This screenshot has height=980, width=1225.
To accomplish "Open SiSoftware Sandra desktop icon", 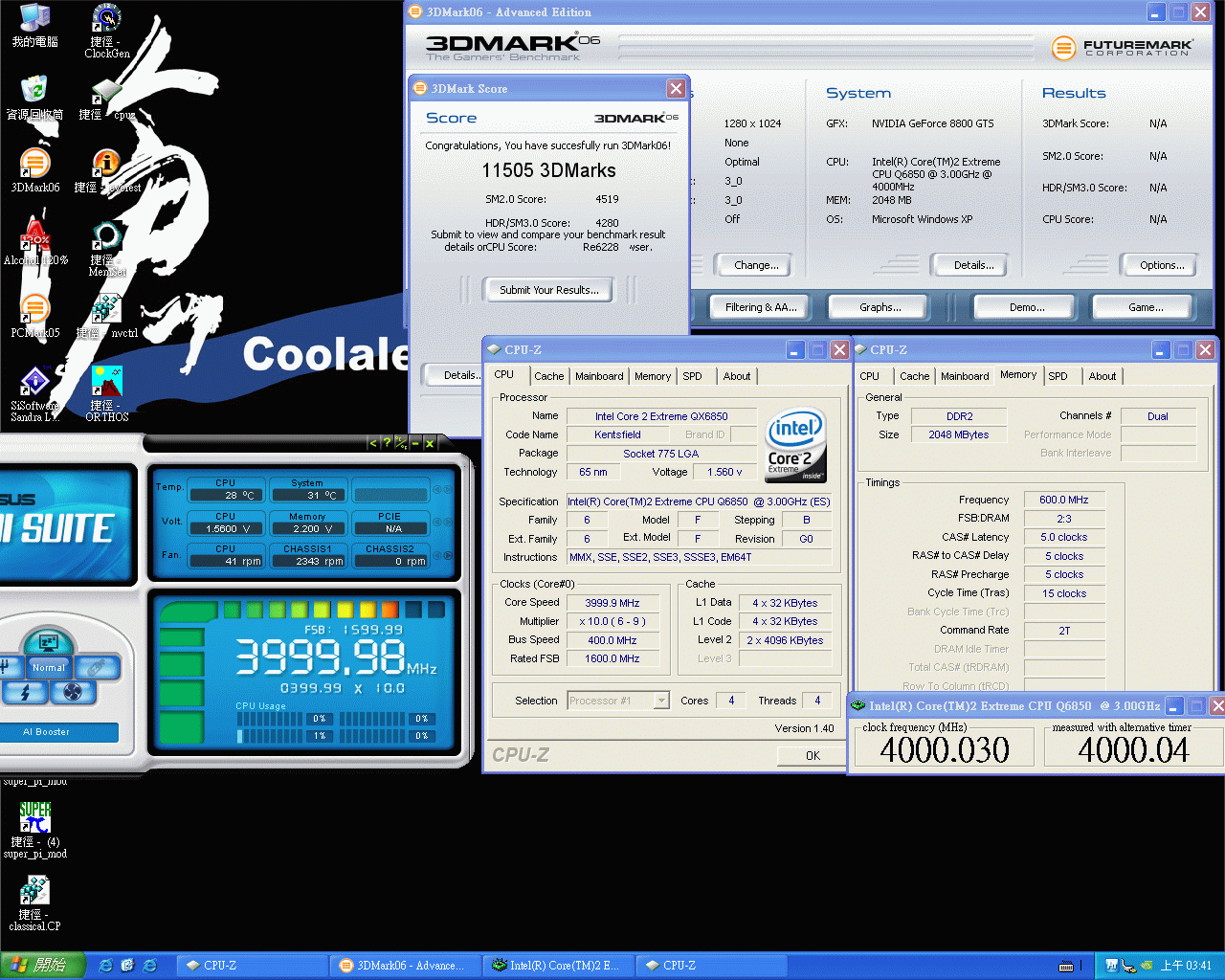I will coord(35,394).
